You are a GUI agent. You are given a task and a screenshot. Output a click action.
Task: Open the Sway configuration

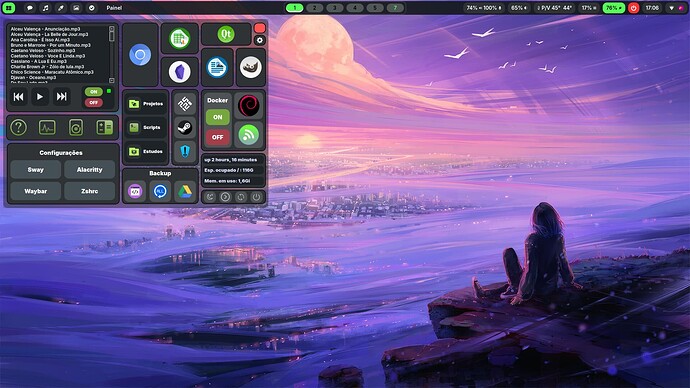click(x=36, y=169)
